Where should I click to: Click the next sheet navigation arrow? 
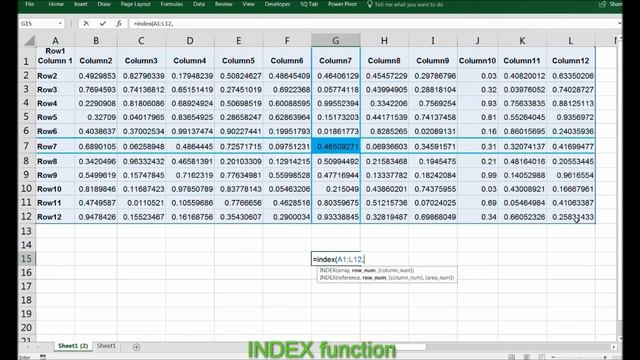tap(39, 347)
